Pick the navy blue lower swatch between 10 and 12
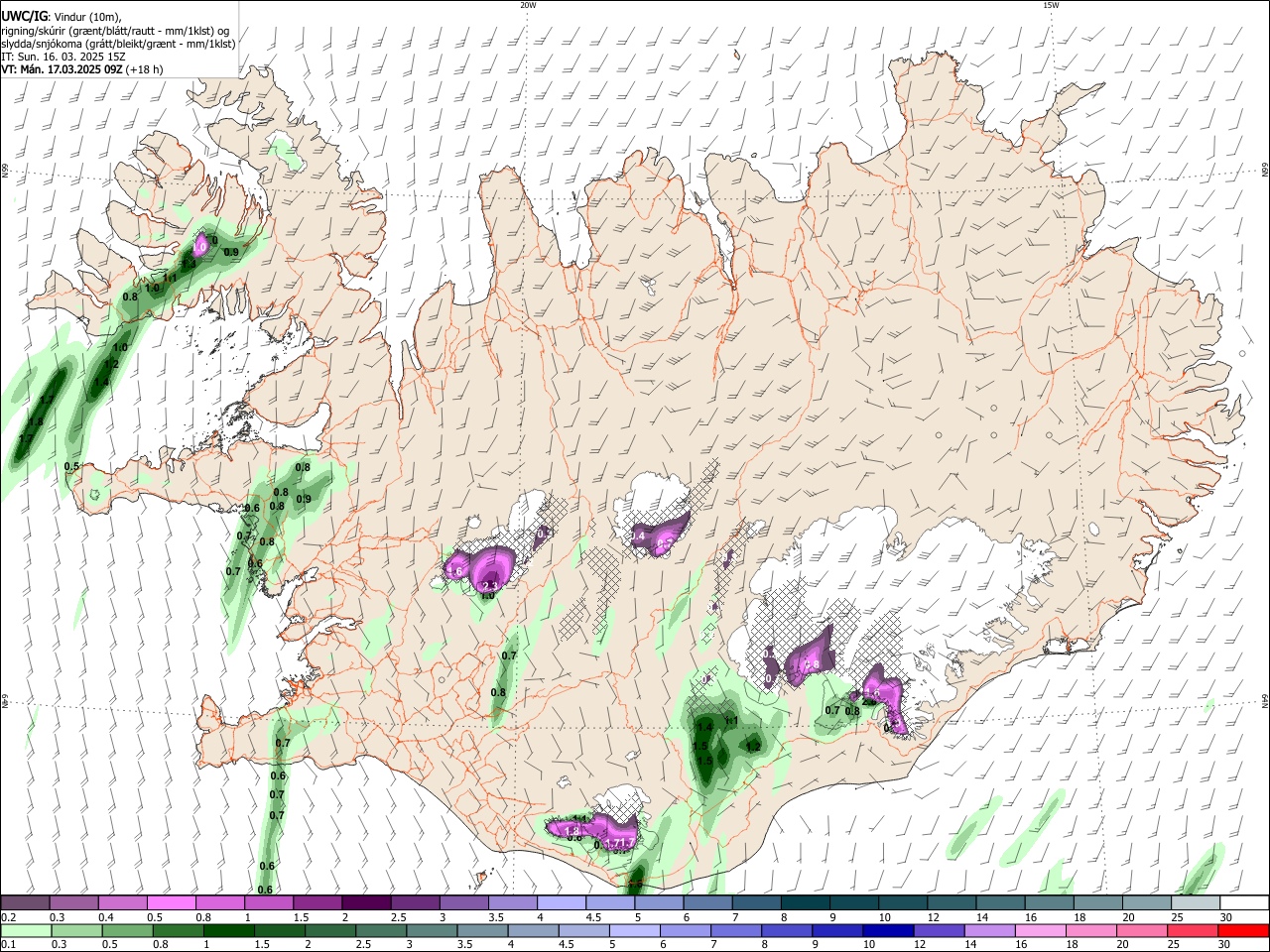Image resolution: width=1270 pixels, height=952 pixels. tap(887, 930)
